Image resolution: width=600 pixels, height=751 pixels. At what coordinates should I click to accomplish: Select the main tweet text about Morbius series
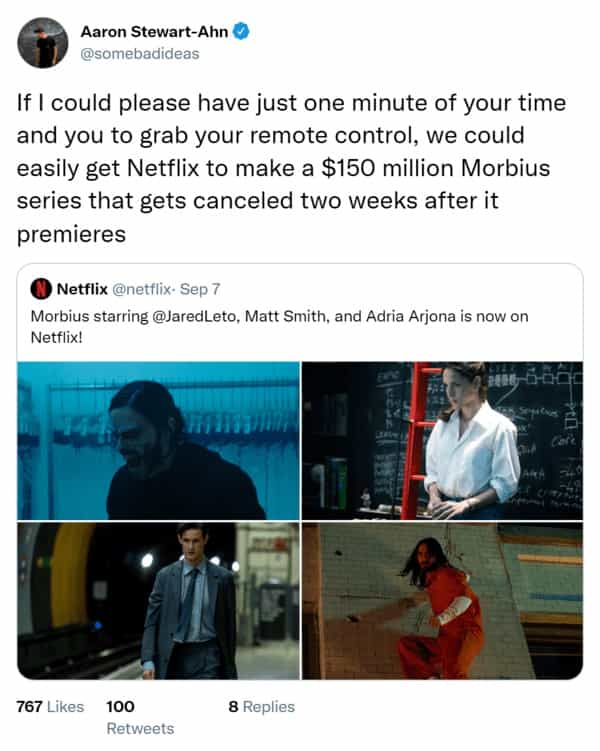(x=292, y=169)
